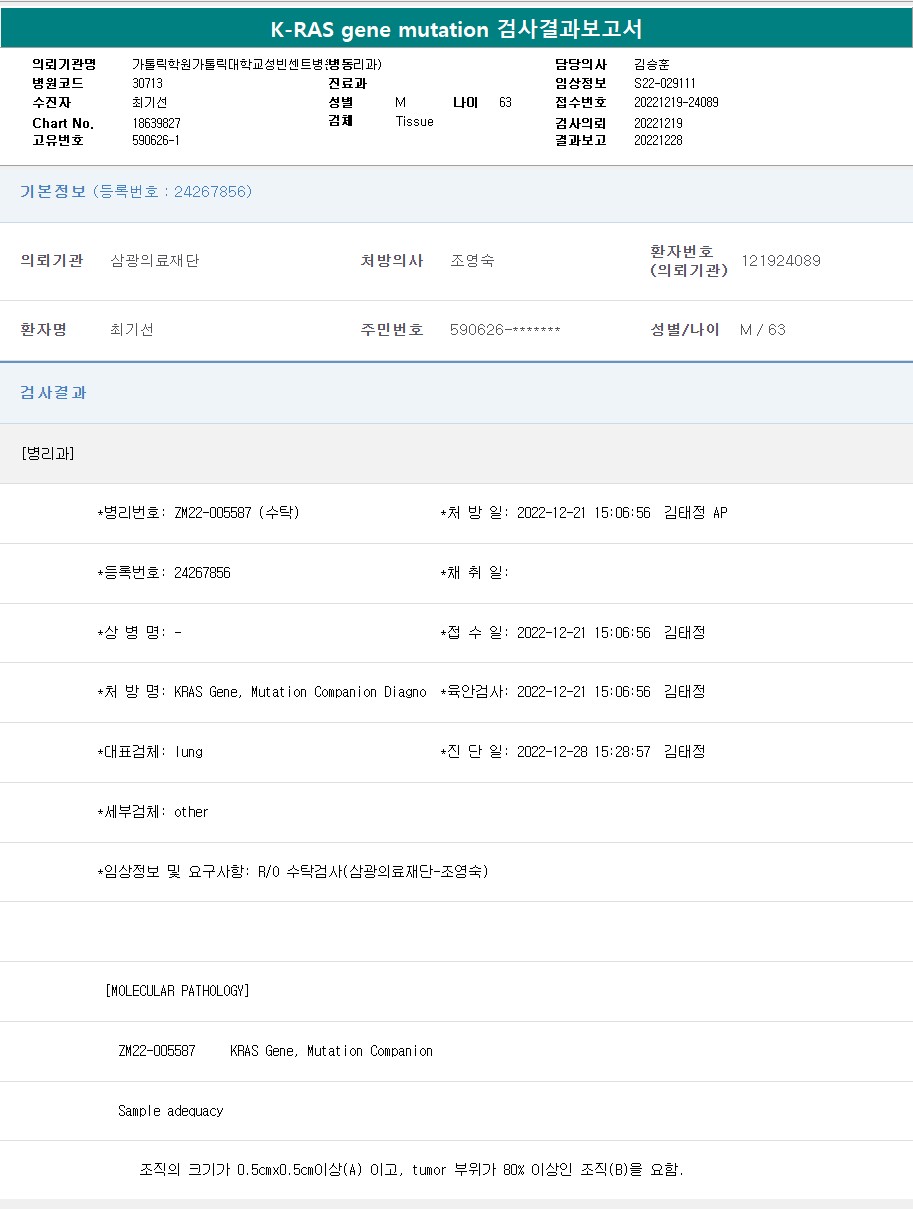Viewport: 913px width, 1209px height.
Task: Click the 담당의사 name 김승훈
Action: pos(652,64)
